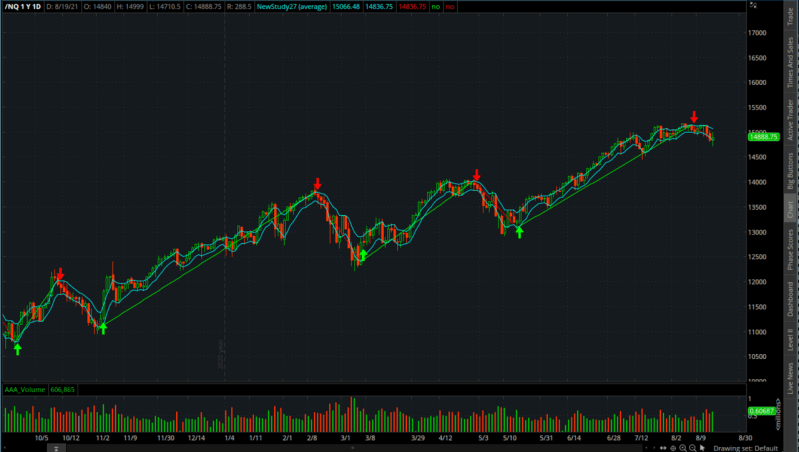The image size is (799, 452).
Task: Select the Chart sidebar tab
Action: coord(790,209)
